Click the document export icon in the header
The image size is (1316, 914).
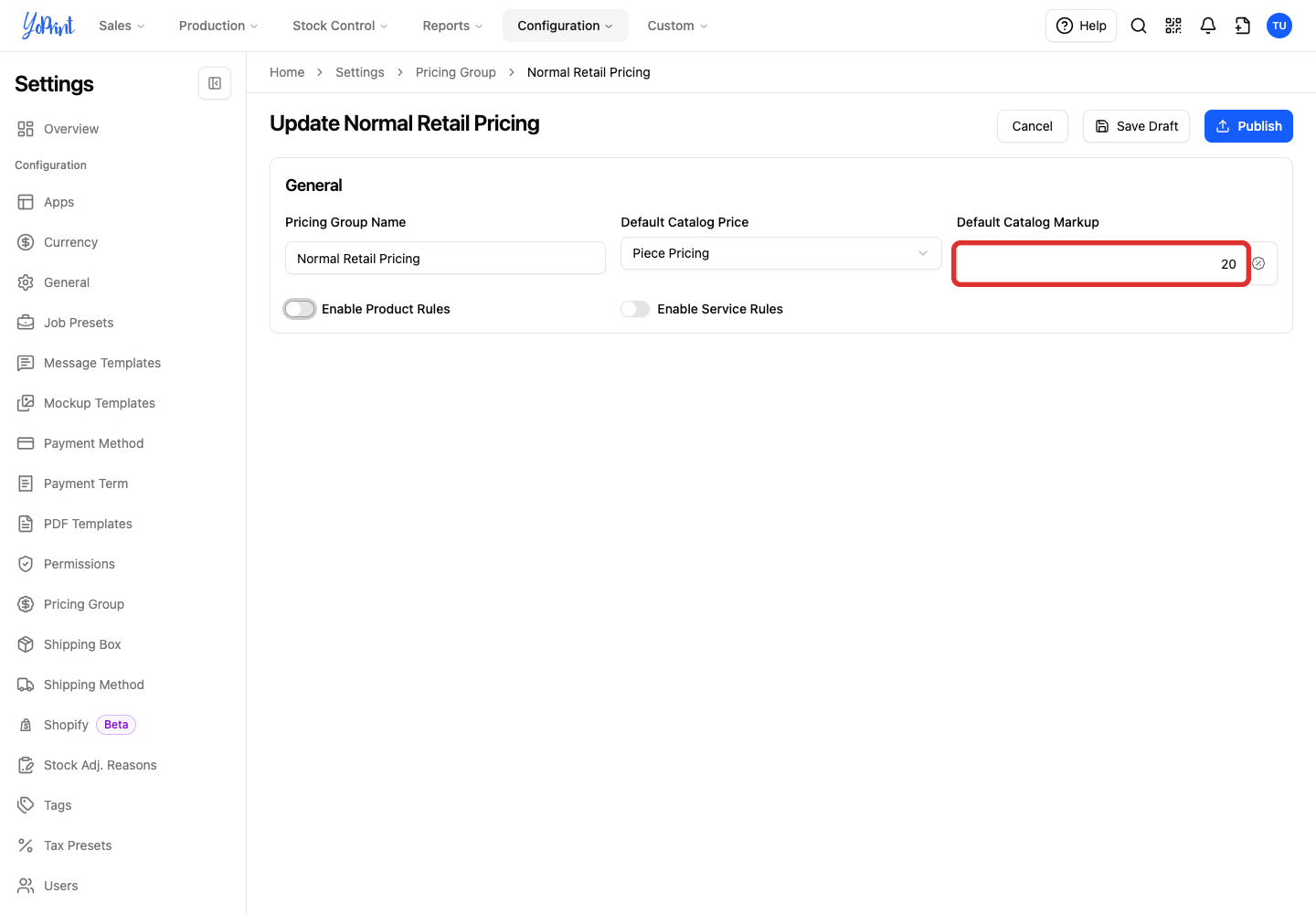[1243, 26]
